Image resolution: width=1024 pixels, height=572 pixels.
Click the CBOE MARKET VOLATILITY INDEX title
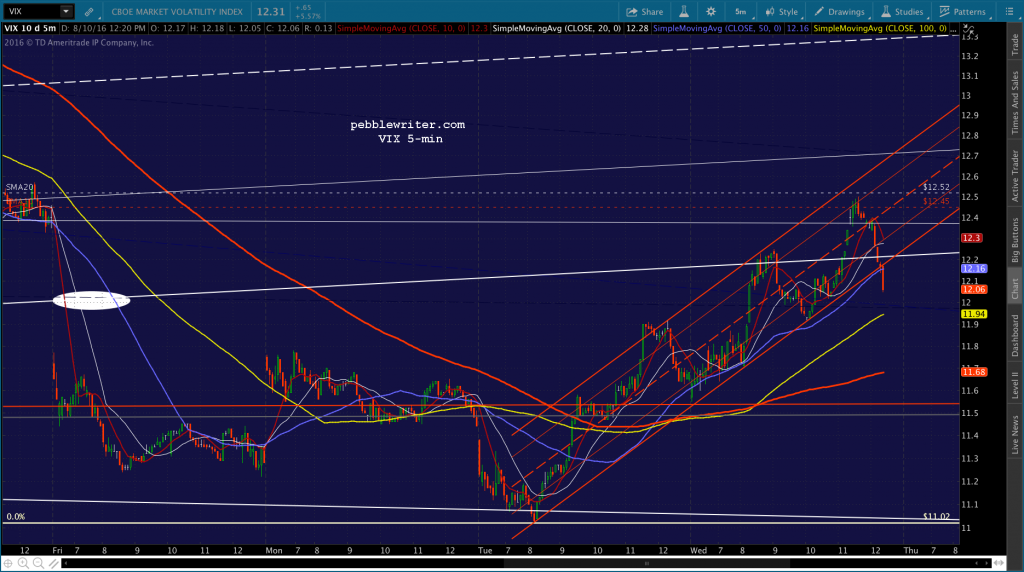(x=176, y=12)
